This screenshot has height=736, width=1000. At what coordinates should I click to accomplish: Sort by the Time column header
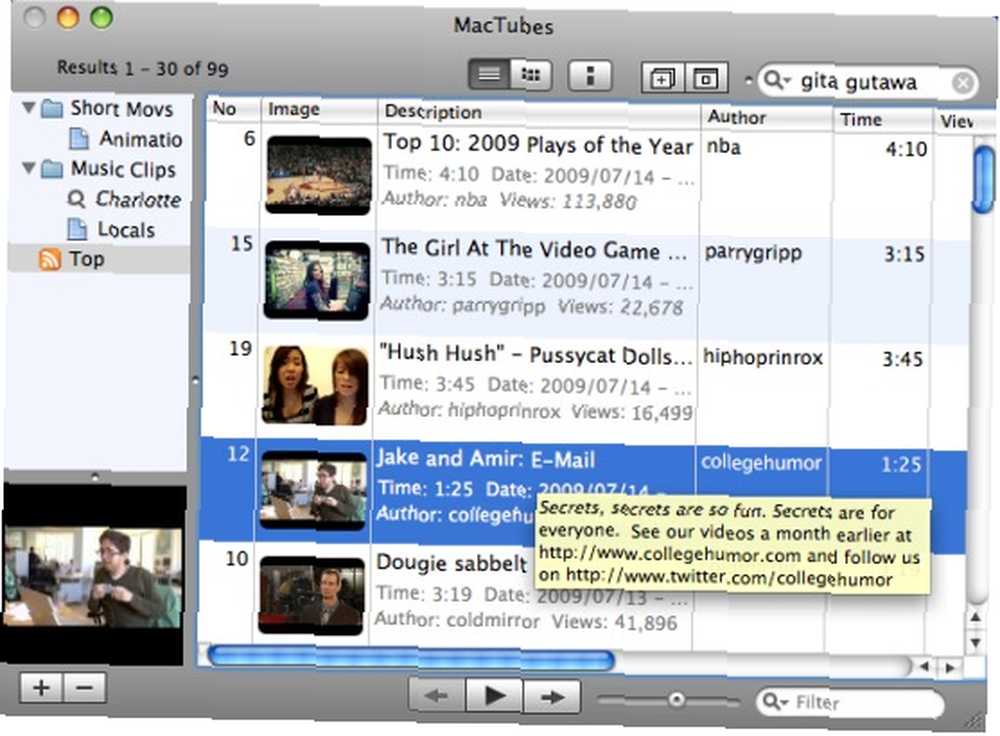pyautogui.click(x=883, y=120)
